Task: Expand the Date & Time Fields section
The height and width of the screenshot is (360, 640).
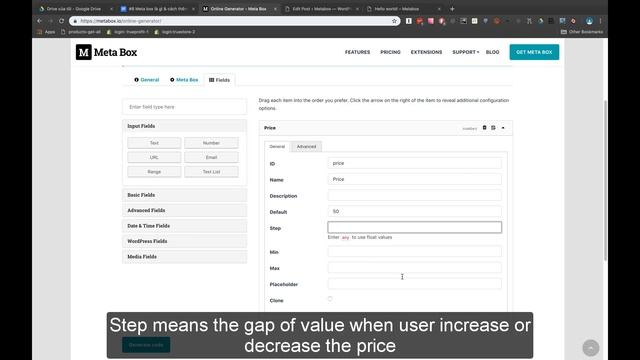Action: pyautogui.click(x=184, y=226)
